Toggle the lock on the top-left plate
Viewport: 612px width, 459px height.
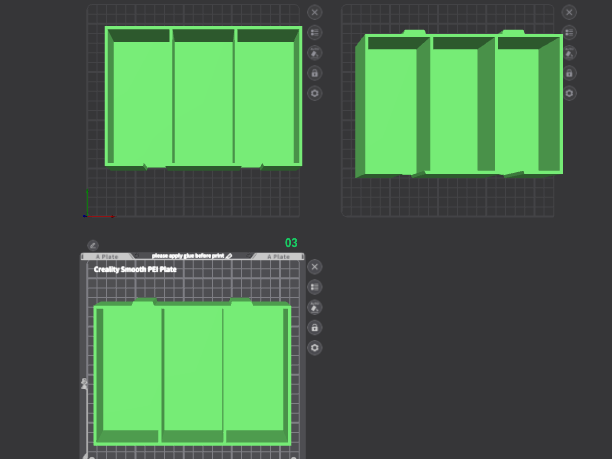click(315, 73)
